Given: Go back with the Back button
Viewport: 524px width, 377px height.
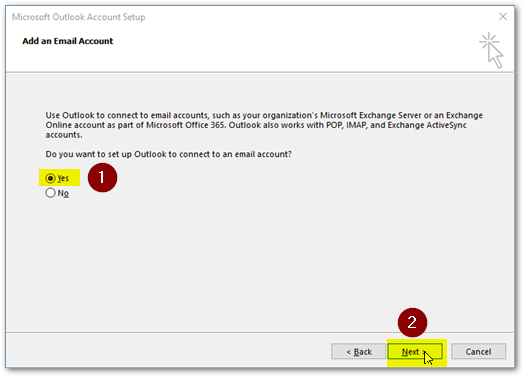Looking at the screenshot, I should [358, 352].
